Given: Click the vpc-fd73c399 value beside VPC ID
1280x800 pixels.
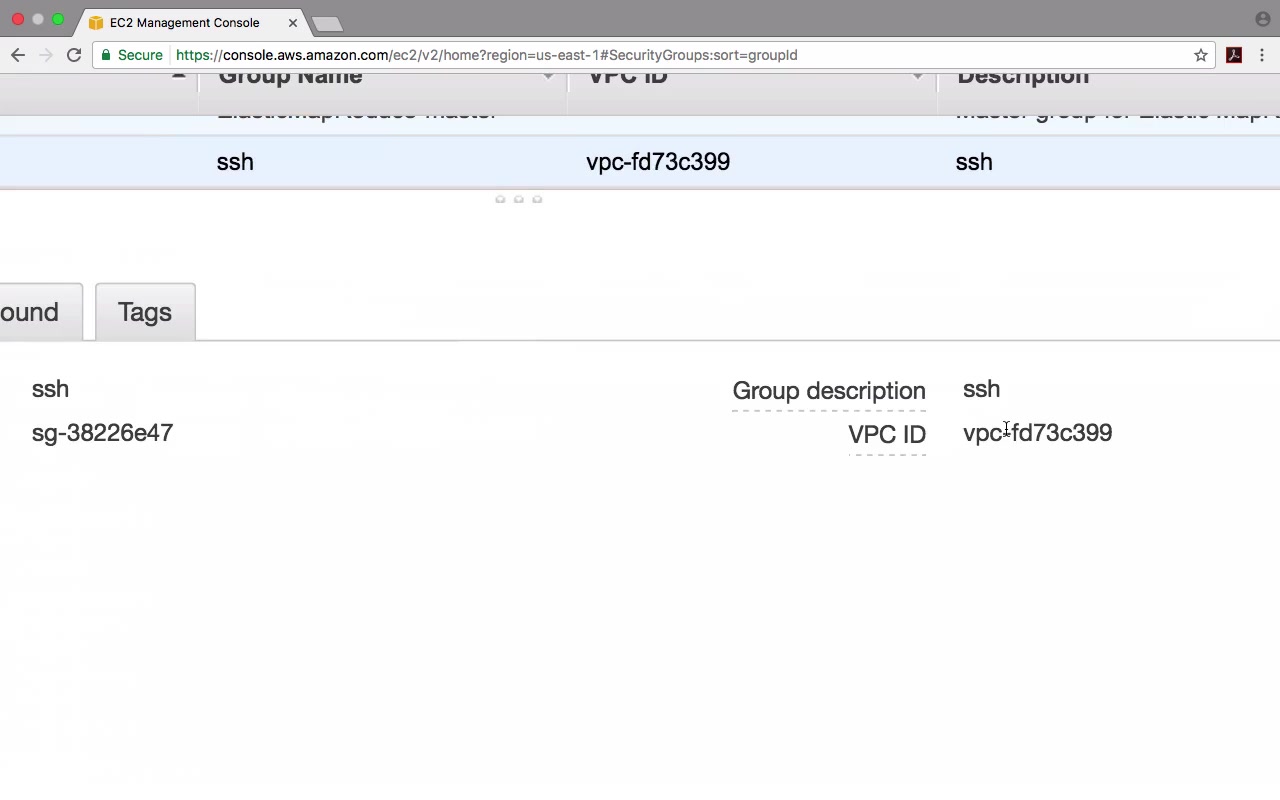Looking at the screenshot, I should click(x=1037, y=433).
